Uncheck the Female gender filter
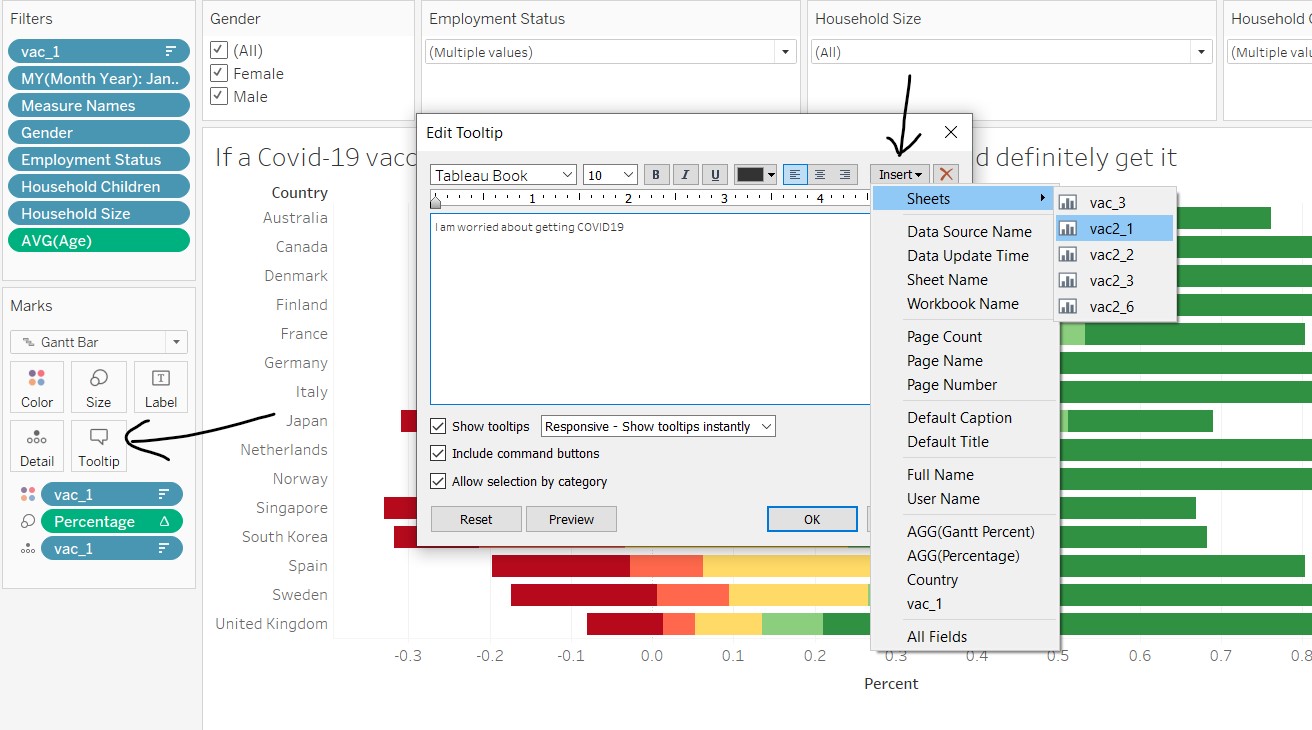Screen dimensions: 1312x730 coord(219,74)
